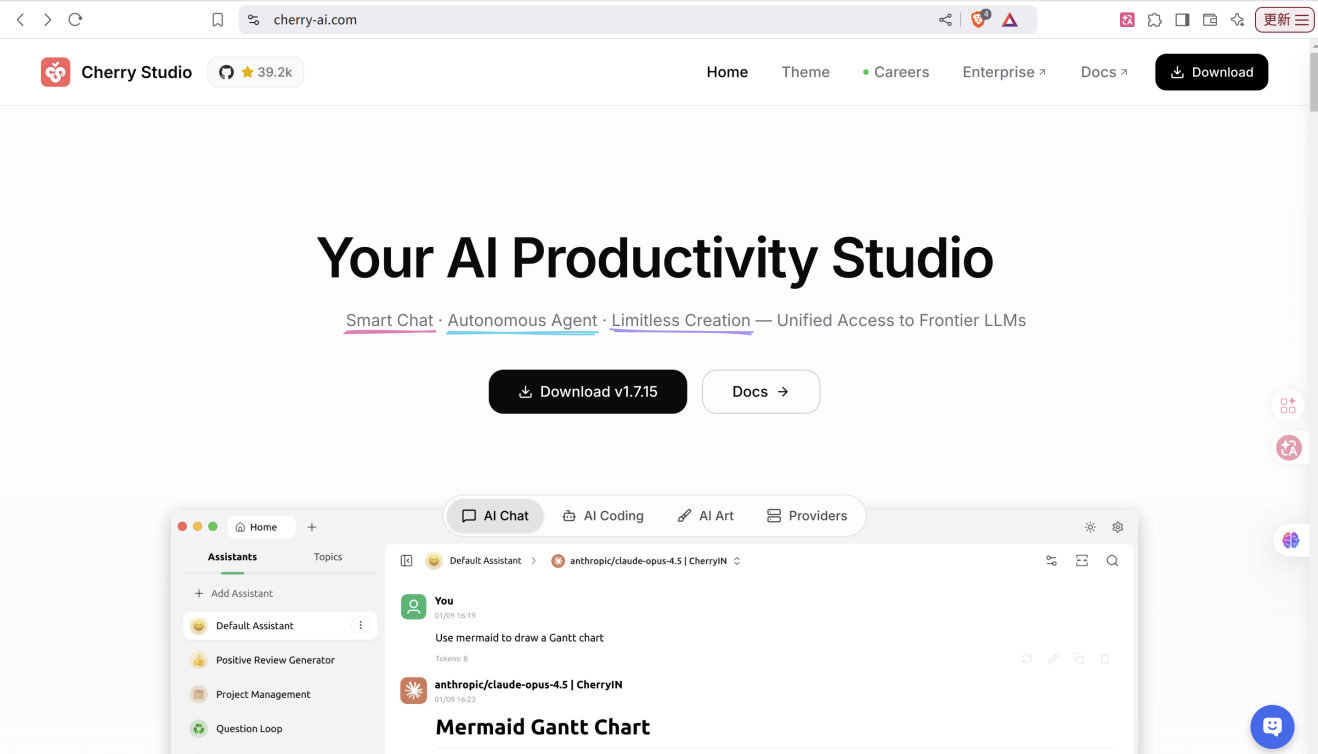The width and height of the screenshot is (1318, 754).
Task: Open the blue chat support bubble
Action: [1272, 726]
